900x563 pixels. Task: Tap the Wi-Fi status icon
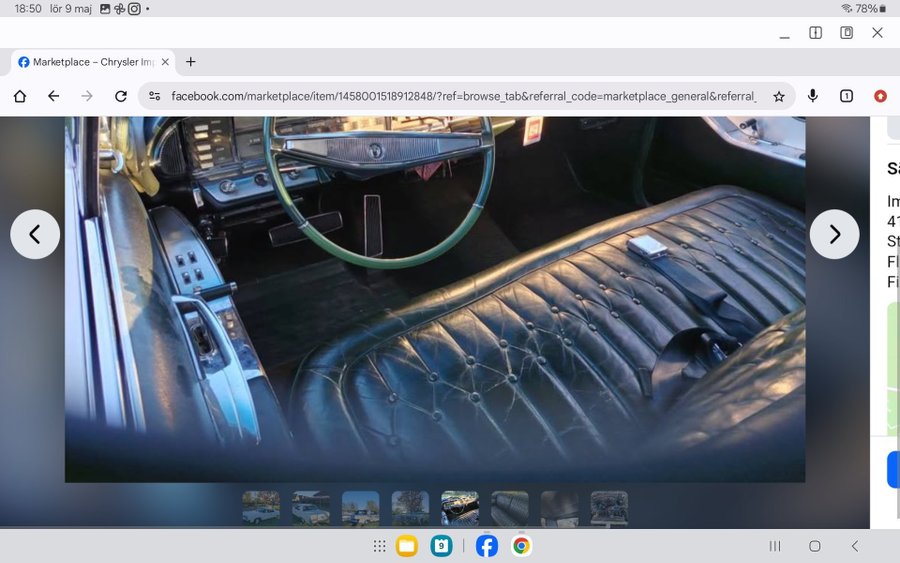[x=847, y=8]
